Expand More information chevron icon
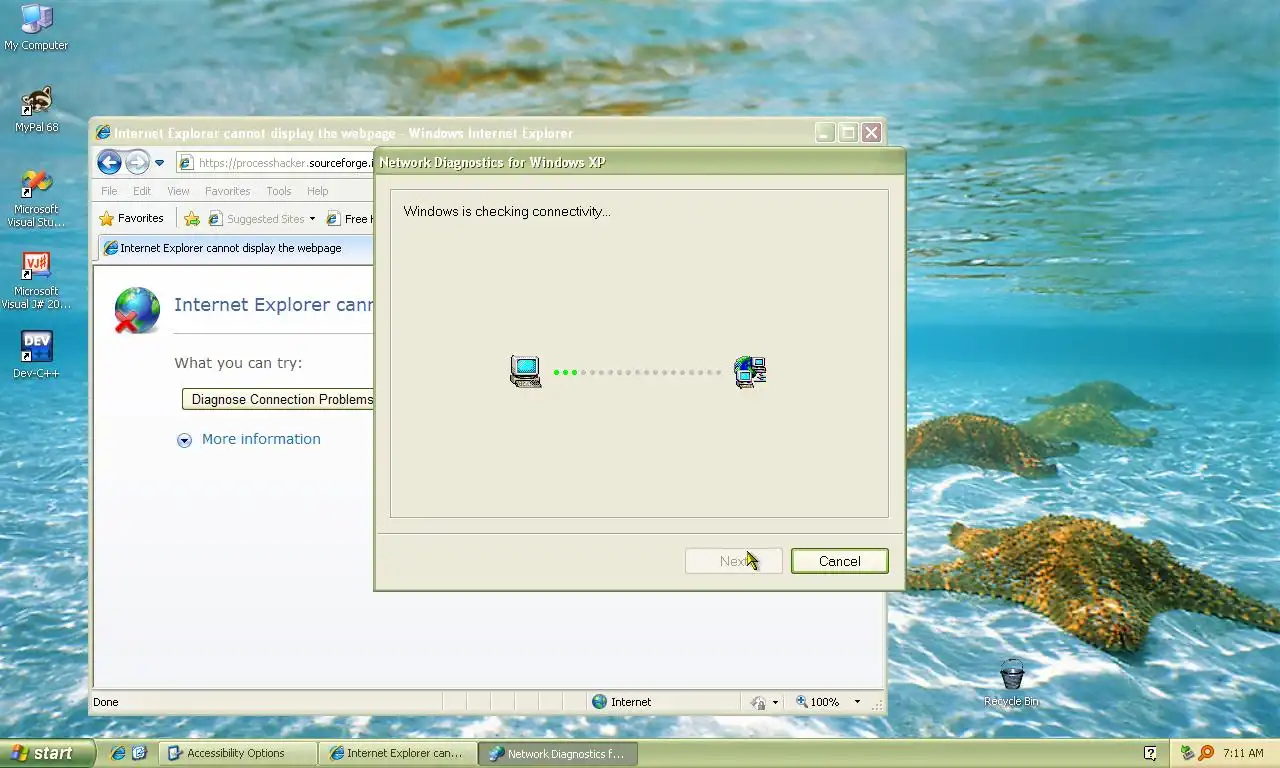Viewport: 1280px width, 768px height. [184, 440]
